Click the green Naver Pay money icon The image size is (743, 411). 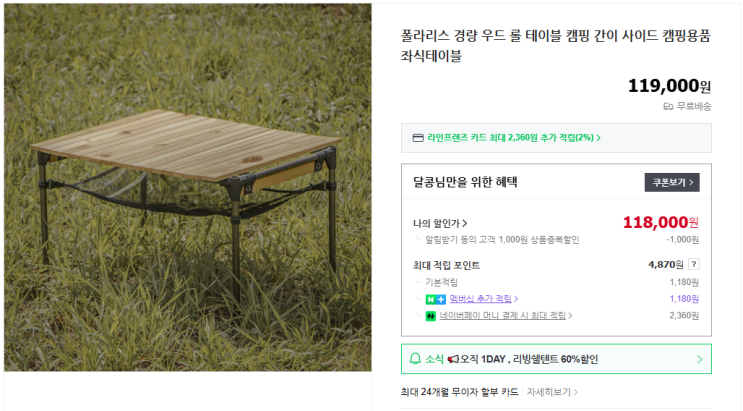[431, 316]
